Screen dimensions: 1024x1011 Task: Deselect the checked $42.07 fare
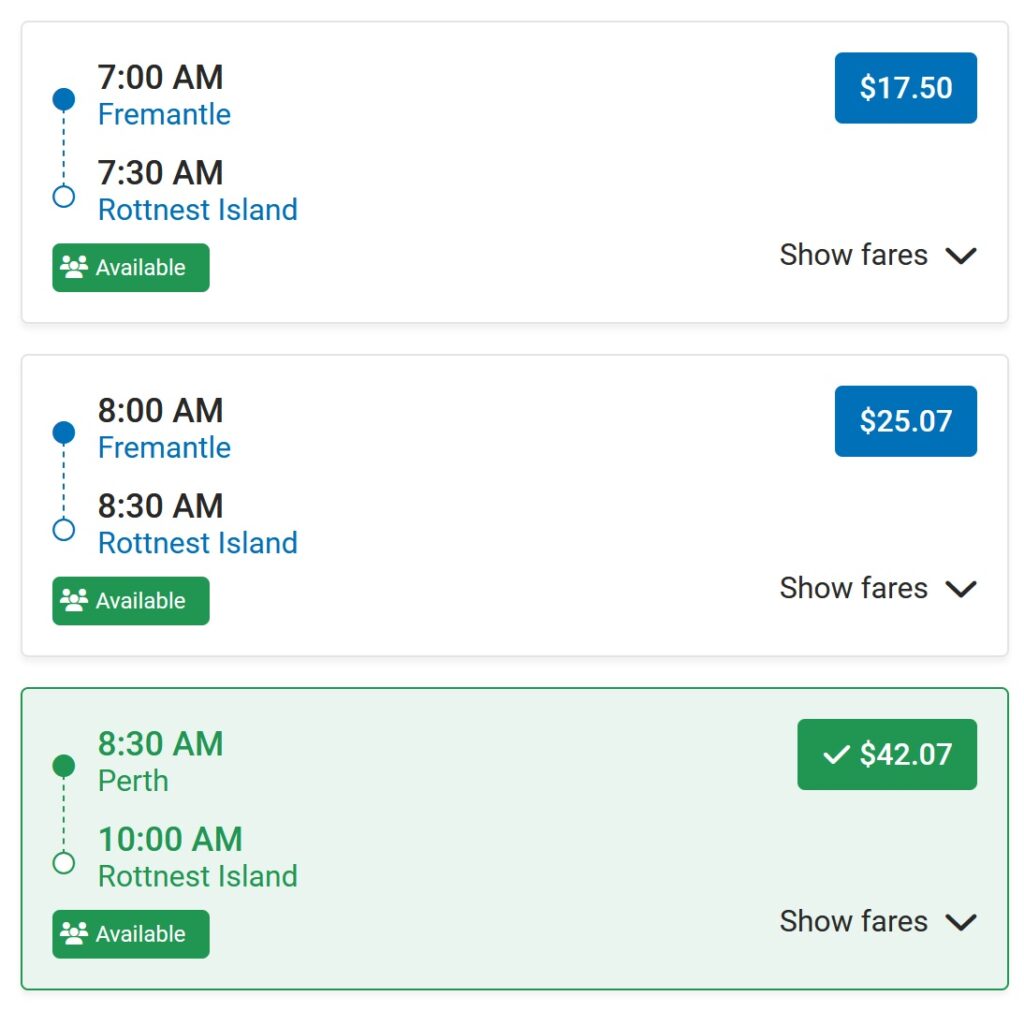point(886,754)
